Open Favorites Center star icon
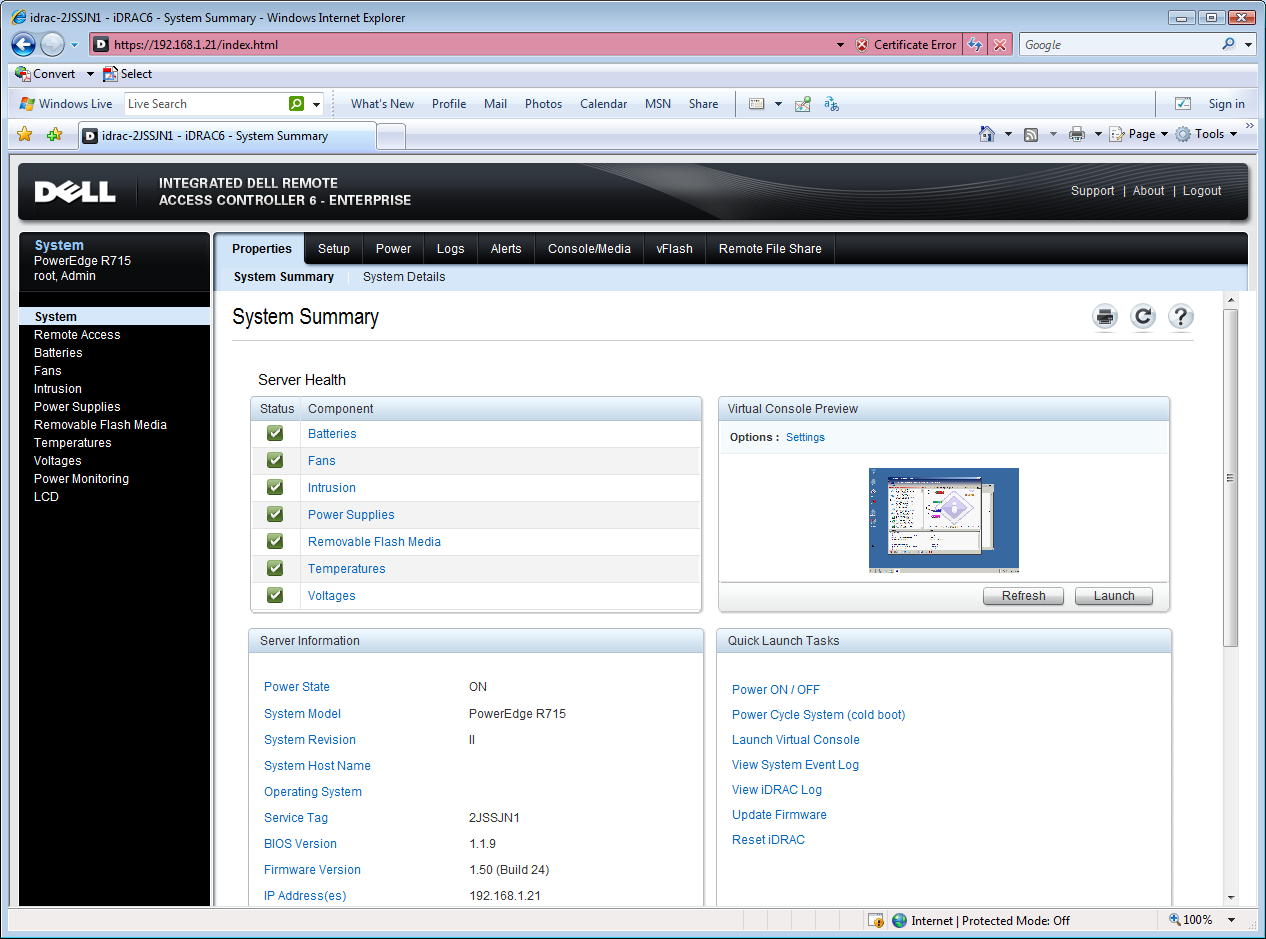 25,135
